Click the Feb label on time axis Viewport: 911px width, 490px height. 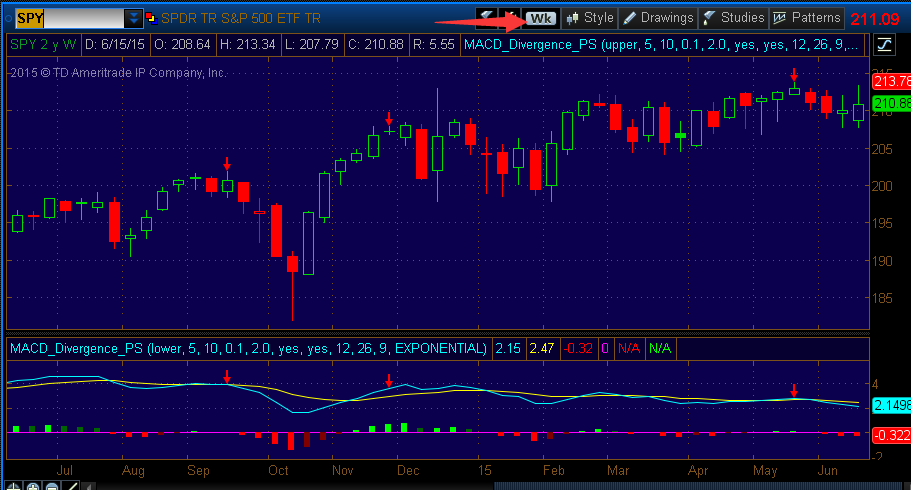point(554,470)
